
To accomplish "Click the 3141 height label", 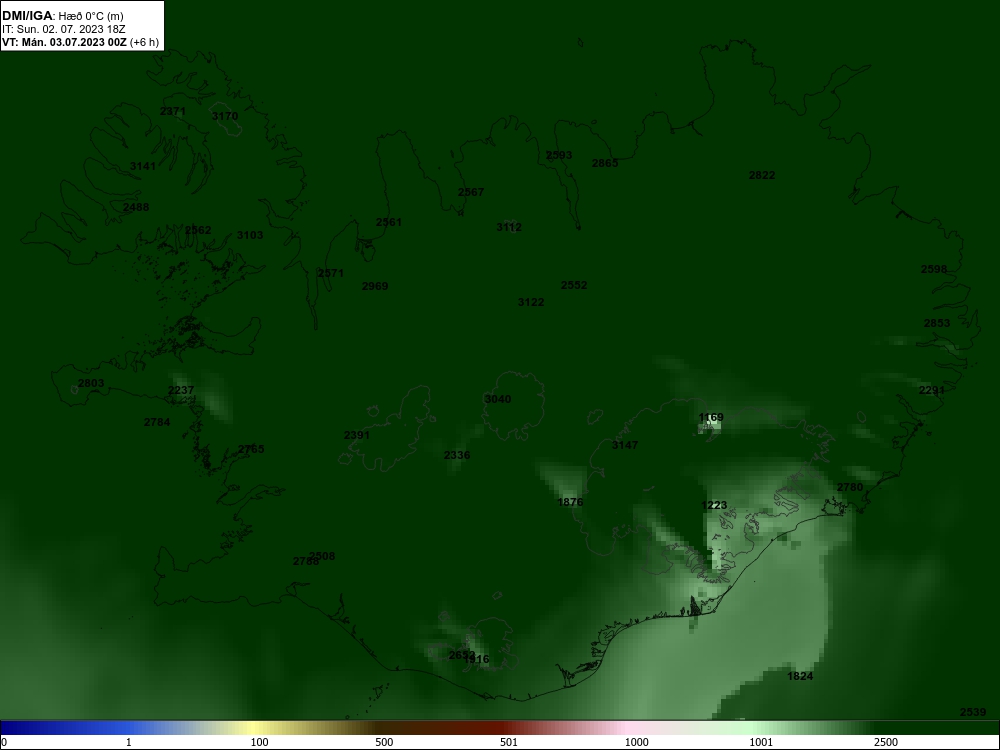I will pyautogui.click(x=143, y=166).
